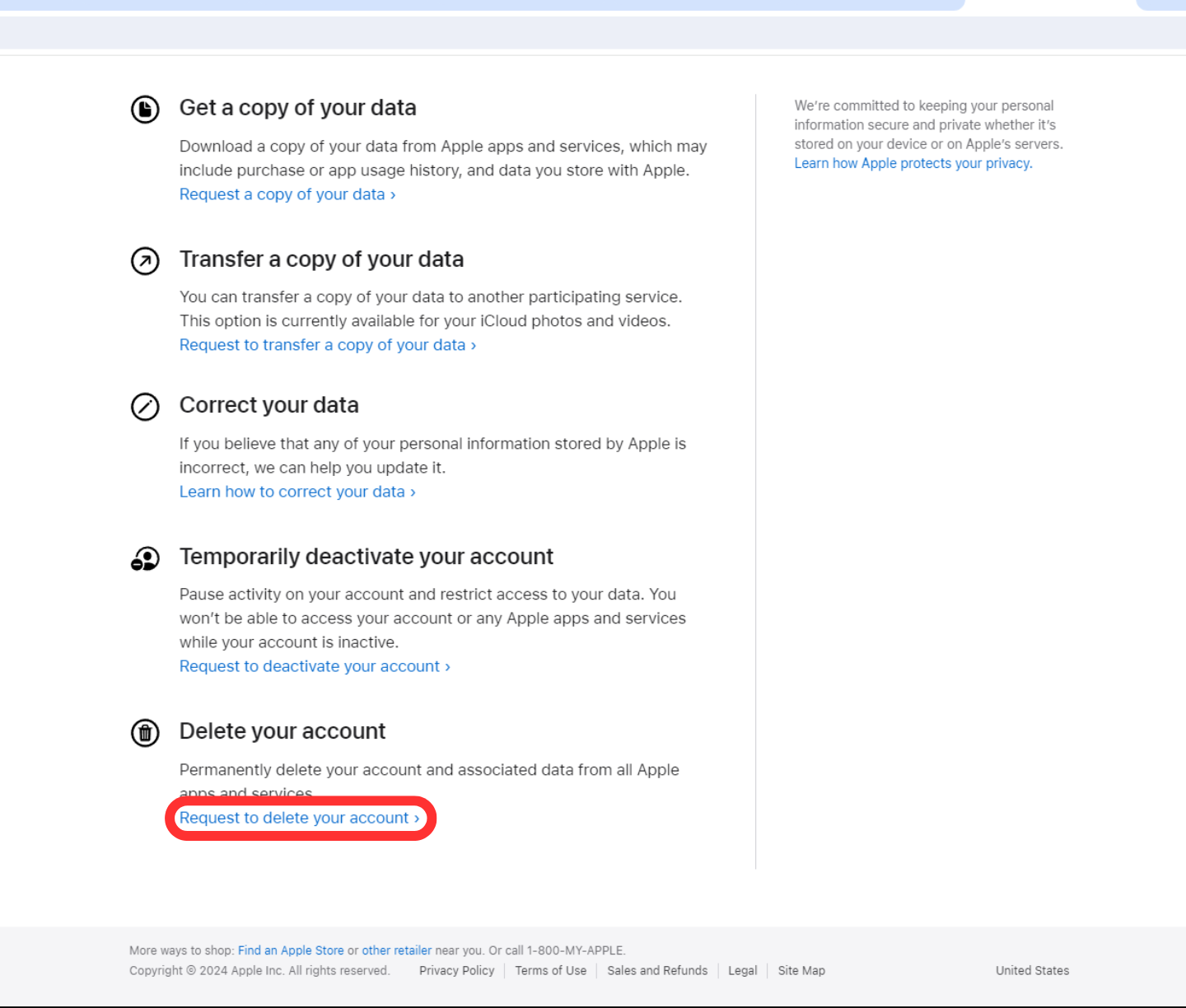Open Request to deactivate your account link
The height and width of the screenshot is (1008, 1186).
[x=314, y=666]
